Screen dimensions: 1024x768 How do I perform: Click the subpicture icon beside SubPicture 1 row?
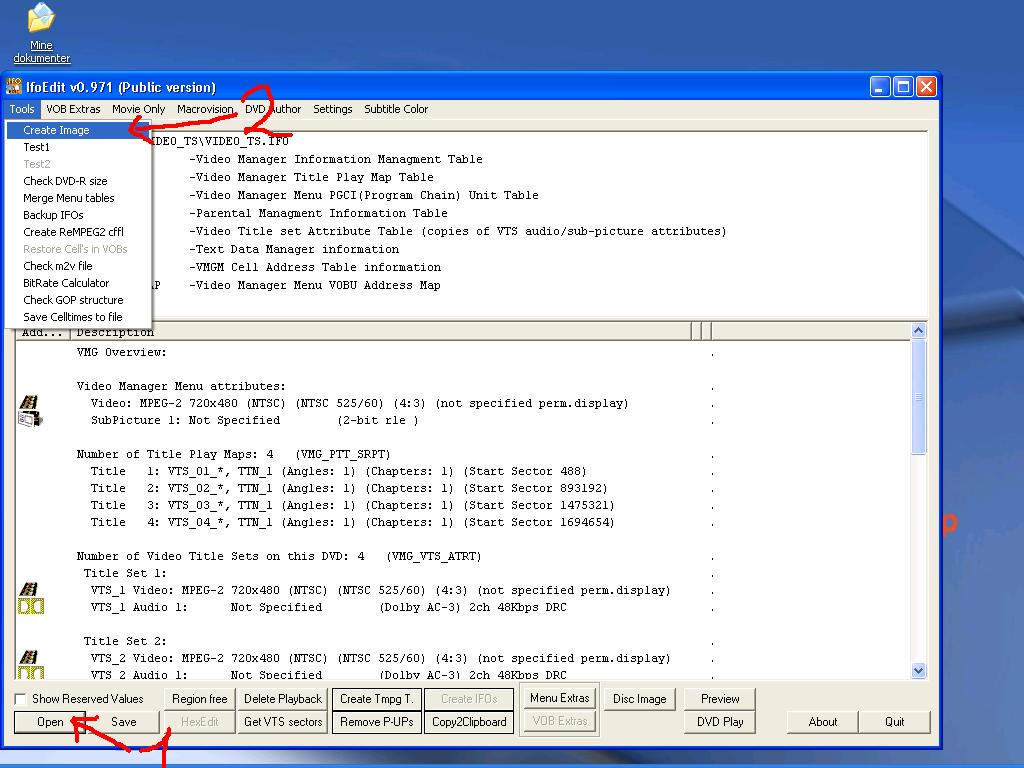(29, 419)
